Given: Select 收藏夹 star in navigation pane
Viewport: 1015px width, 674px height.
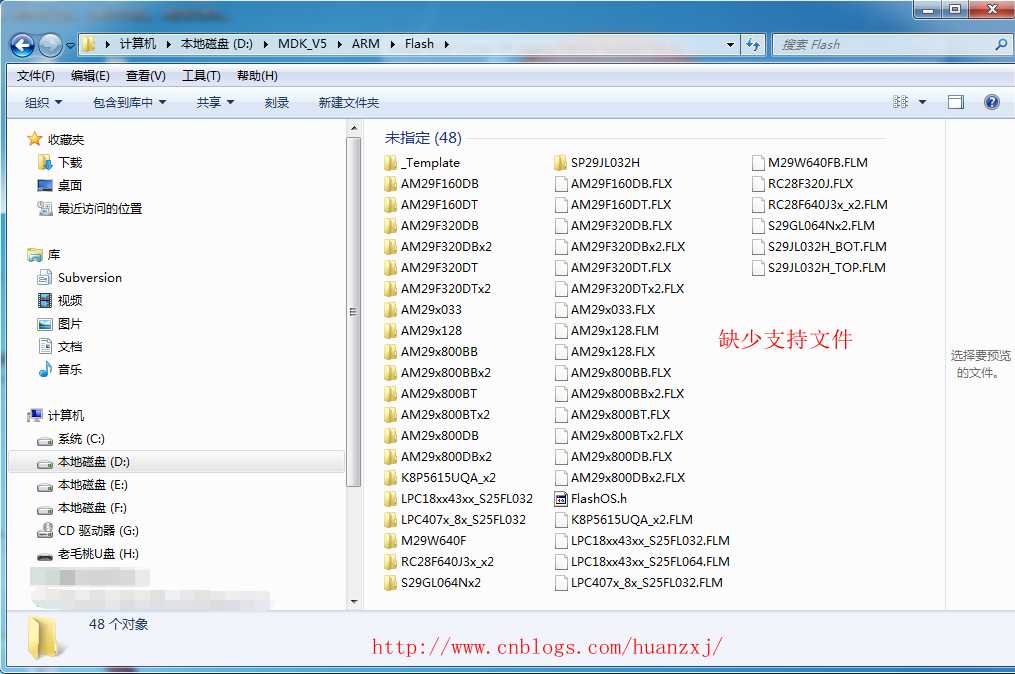Looking at the screenshot, I should (34, 139).
